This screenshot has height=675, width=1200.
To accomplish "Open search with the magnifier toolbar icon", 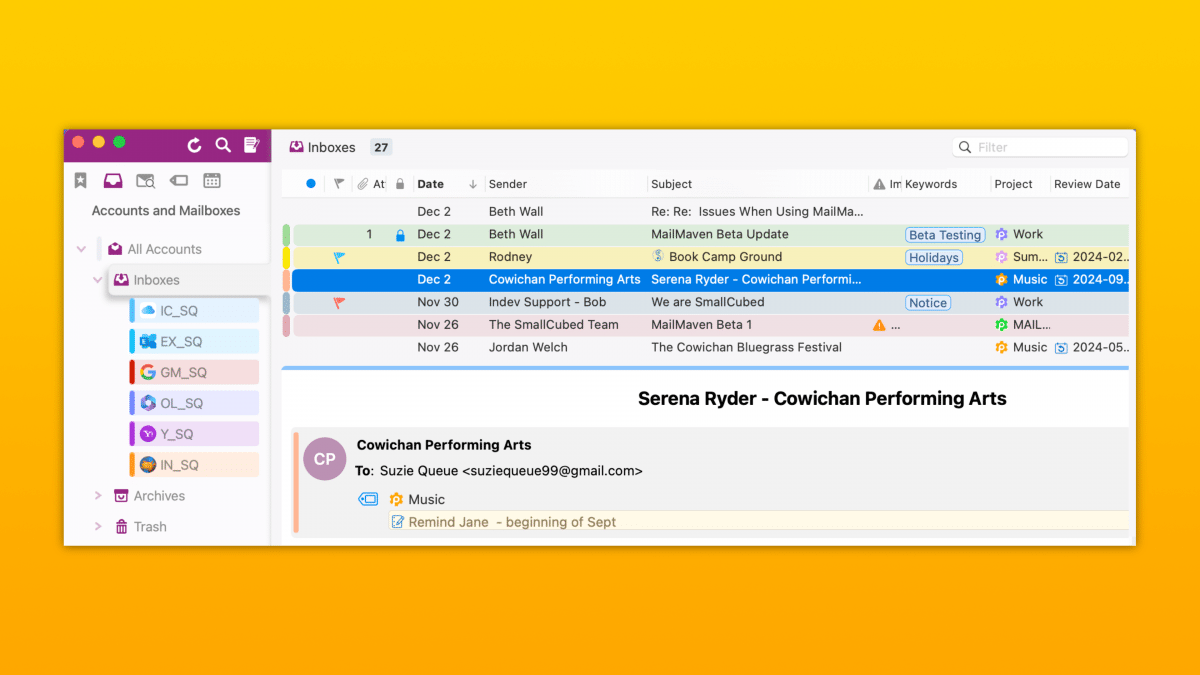I will 223,146.
